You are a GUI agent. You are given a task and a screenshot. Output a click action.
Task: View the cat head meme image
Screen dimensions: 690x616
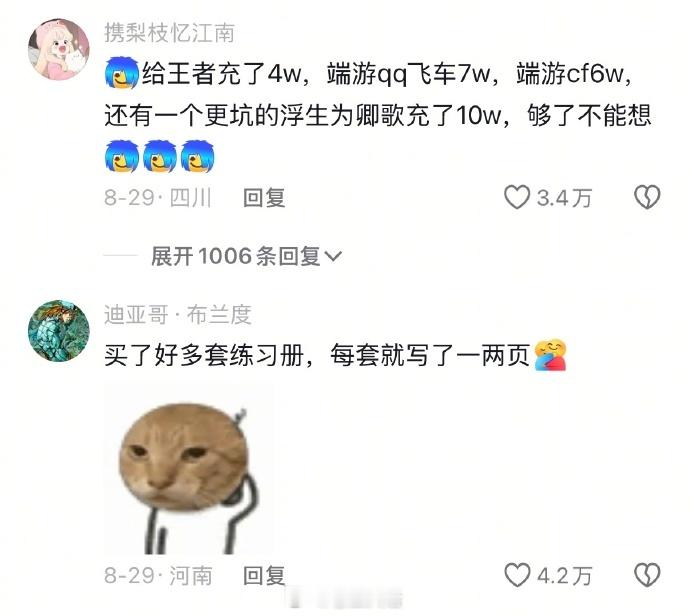[188, 469]
